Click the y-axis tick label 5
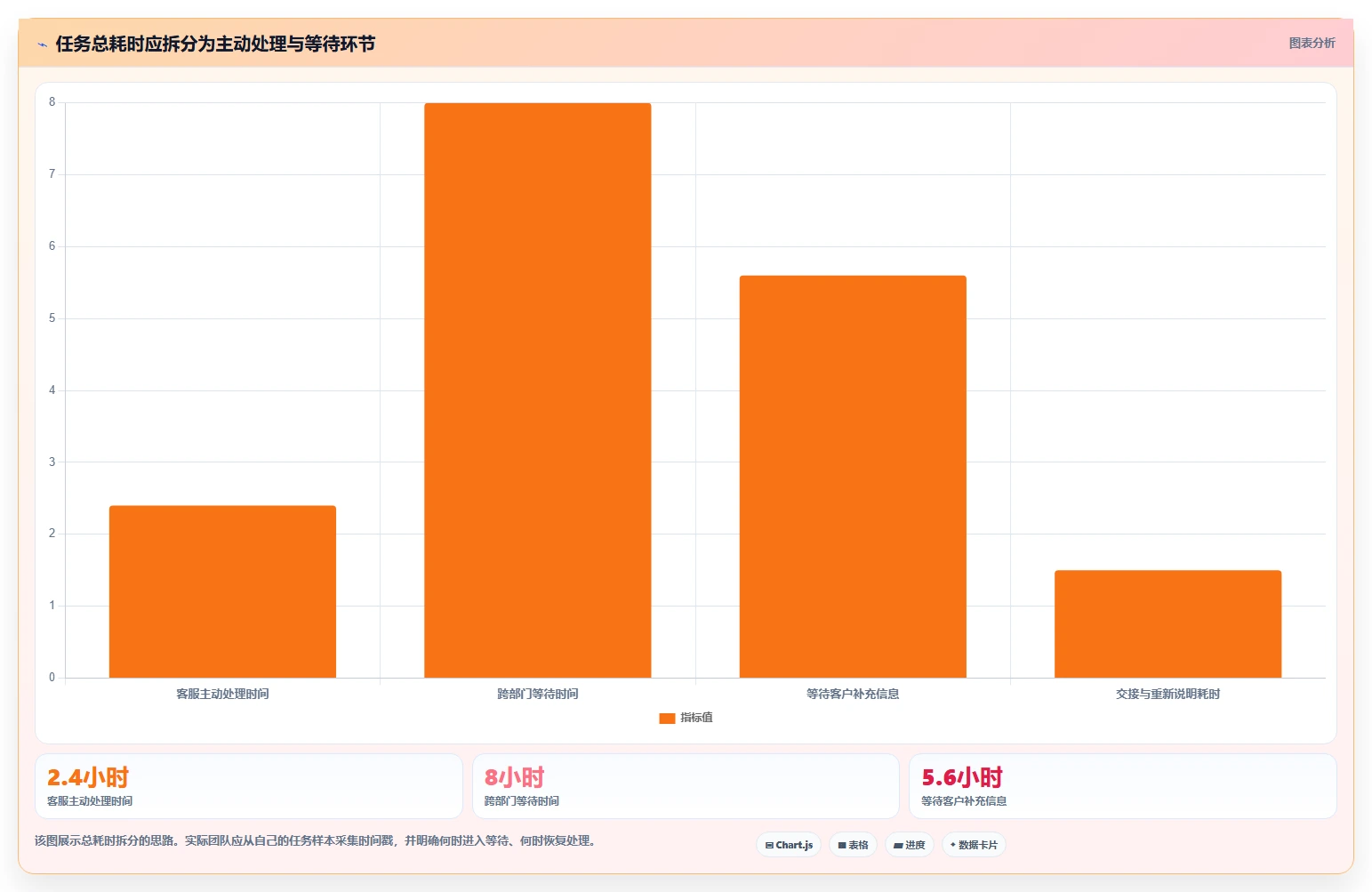This screenshot has width=1372, height=892. point(52,318)
